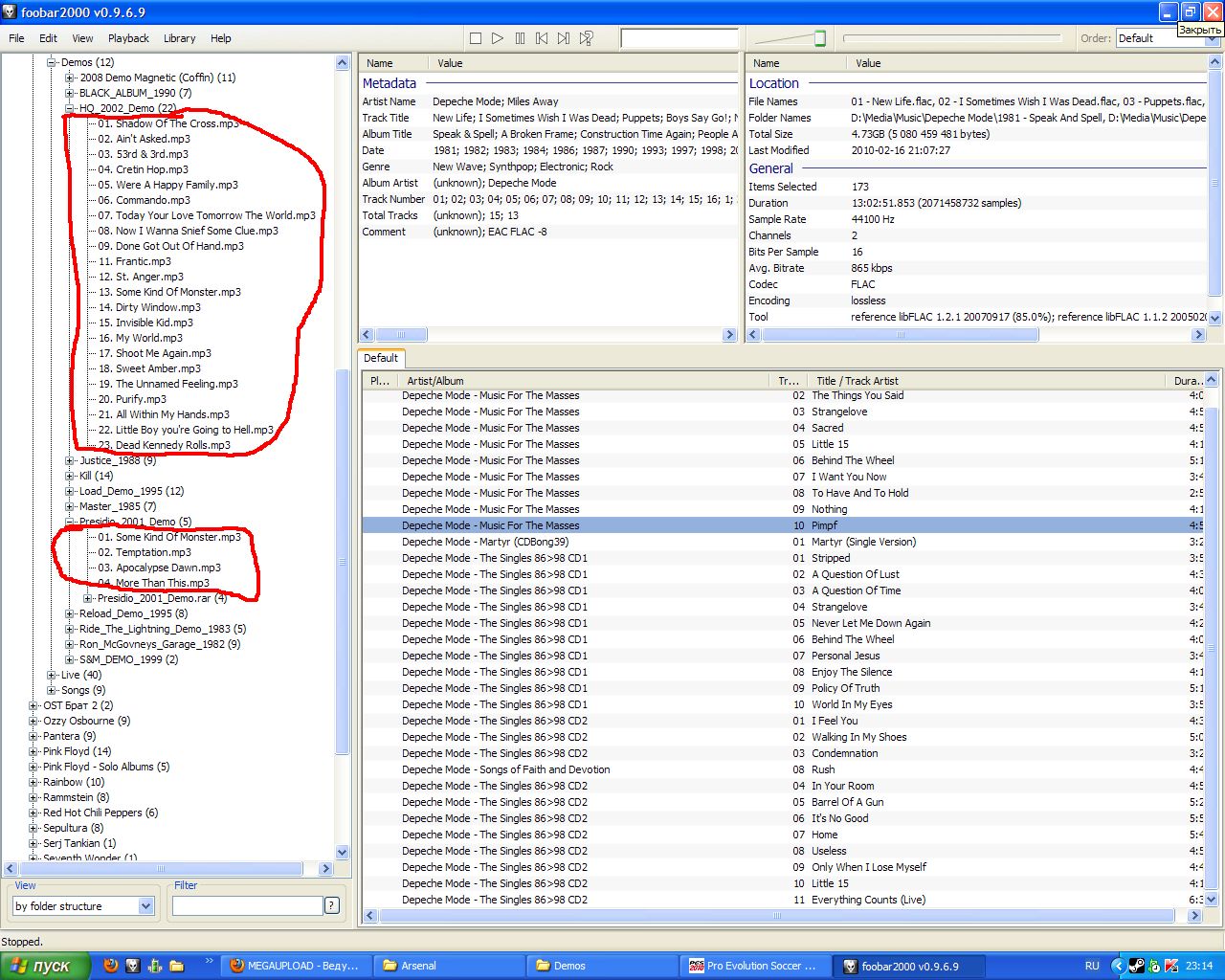Open the Library menu
The image size is (1225, 980).
179,38
